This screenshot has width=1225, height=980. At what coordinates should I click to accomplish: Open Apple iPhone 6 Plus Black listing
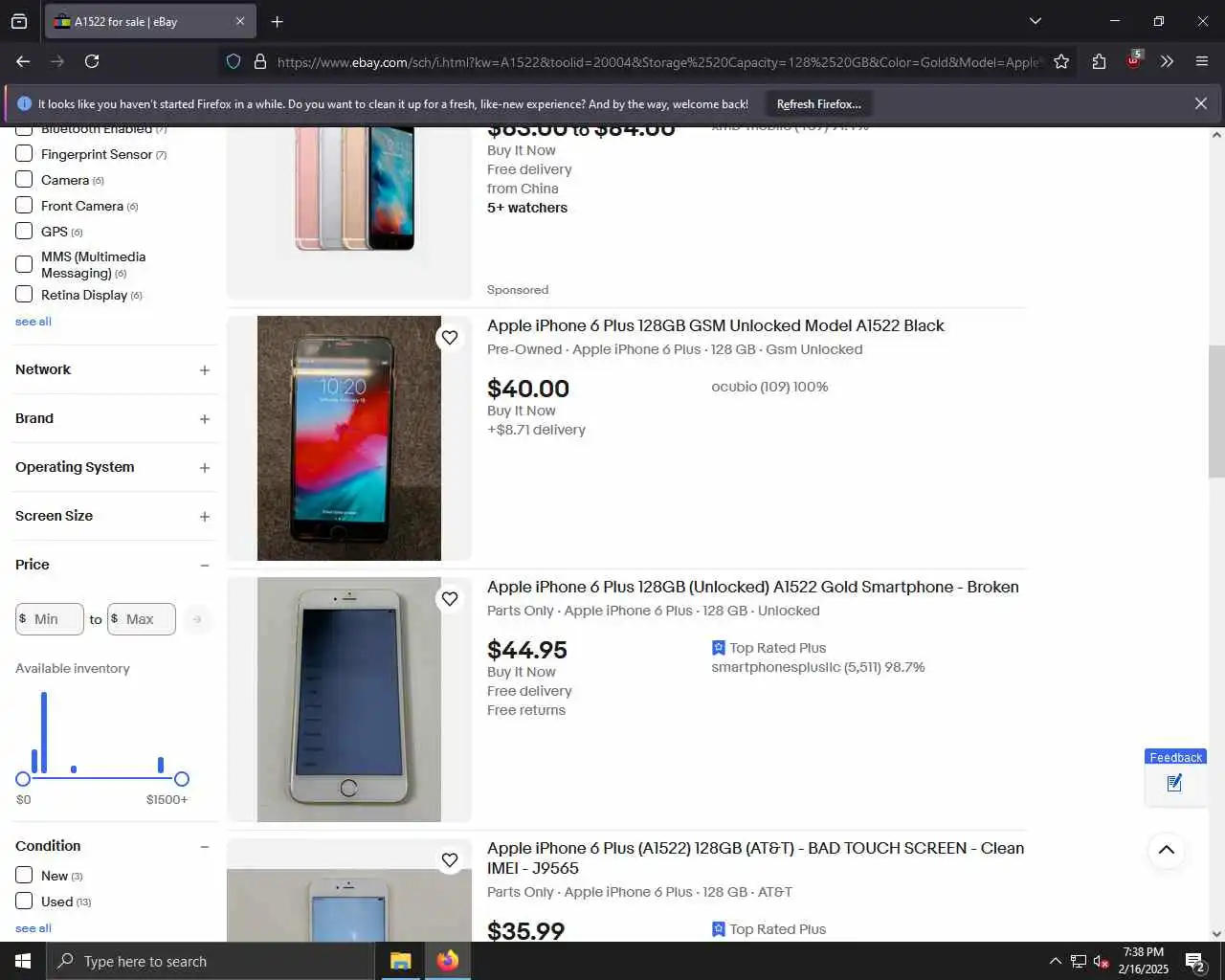coord(715,325)
